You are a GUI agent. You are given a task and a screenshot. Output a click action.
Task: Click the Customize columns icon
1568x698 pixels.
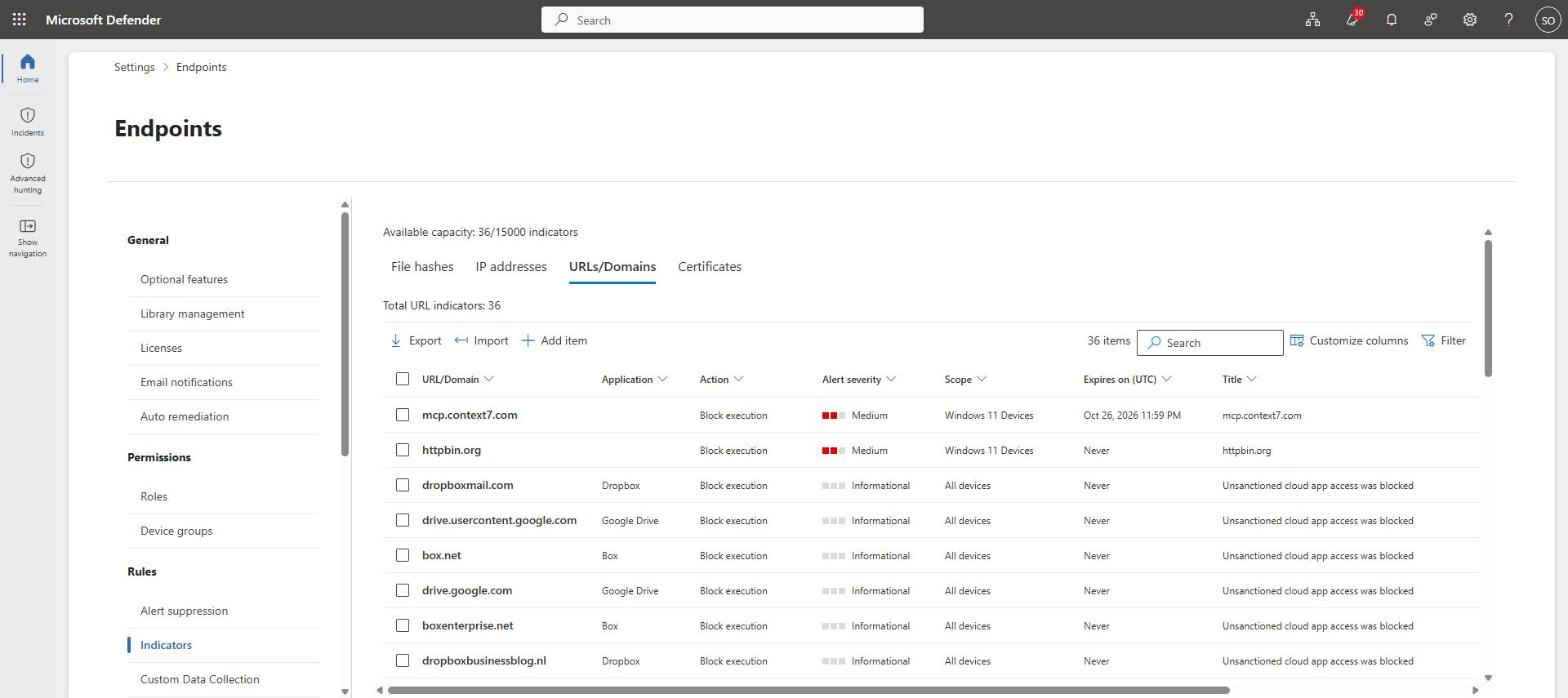click(1297, 341)
